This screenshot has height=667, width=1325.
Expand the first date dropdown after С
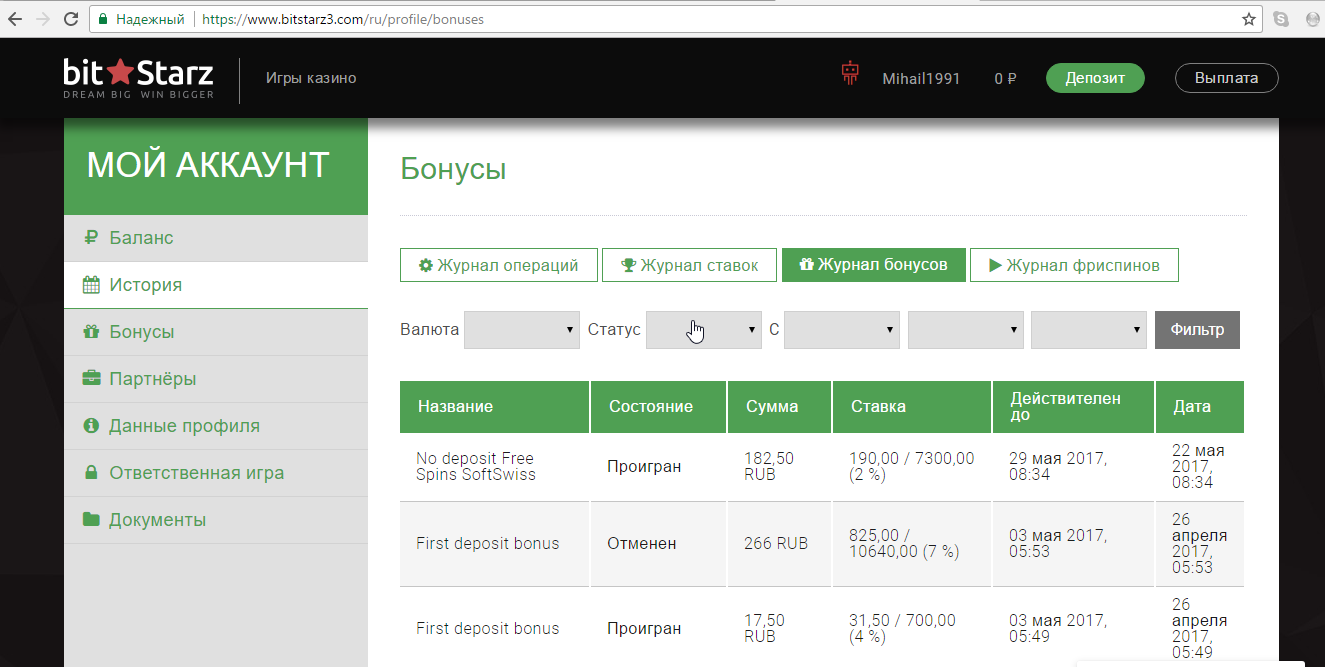click(841, 330)
